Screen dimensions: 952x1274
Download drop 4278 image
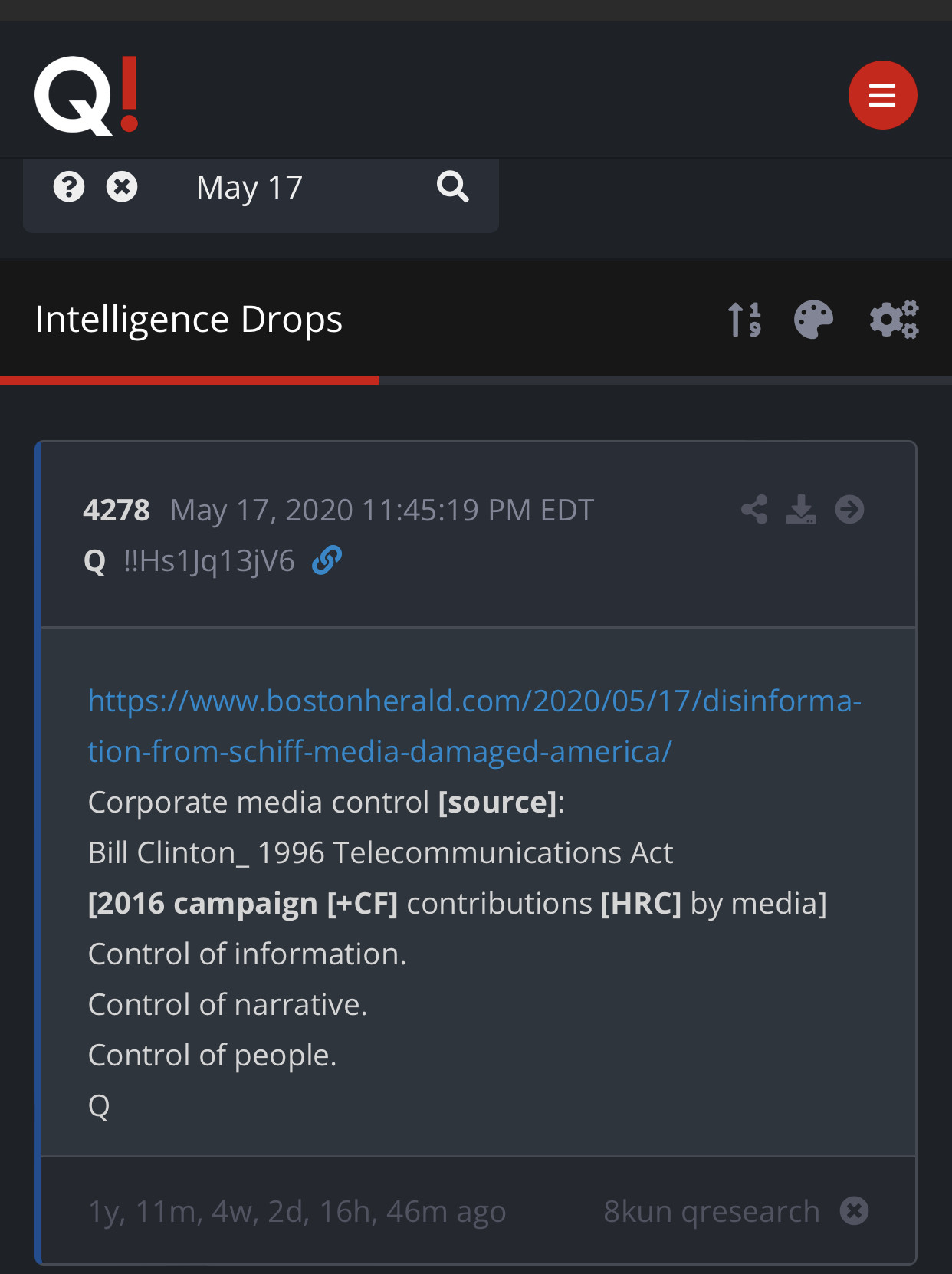click(801, 510)
